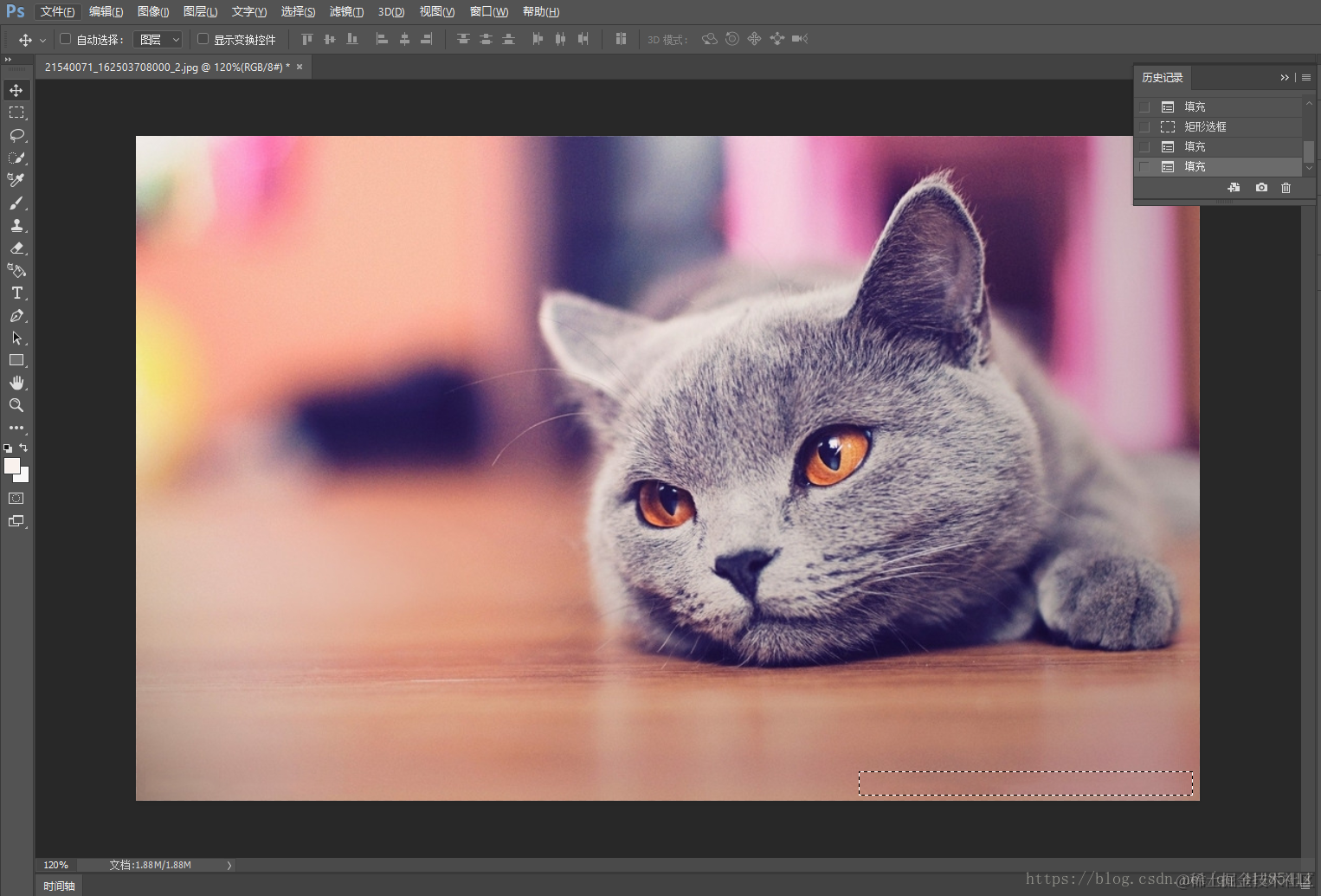Click the 3D pan mode icon
The height and width of the screenshot is (896, 1321).
(754, 39)
